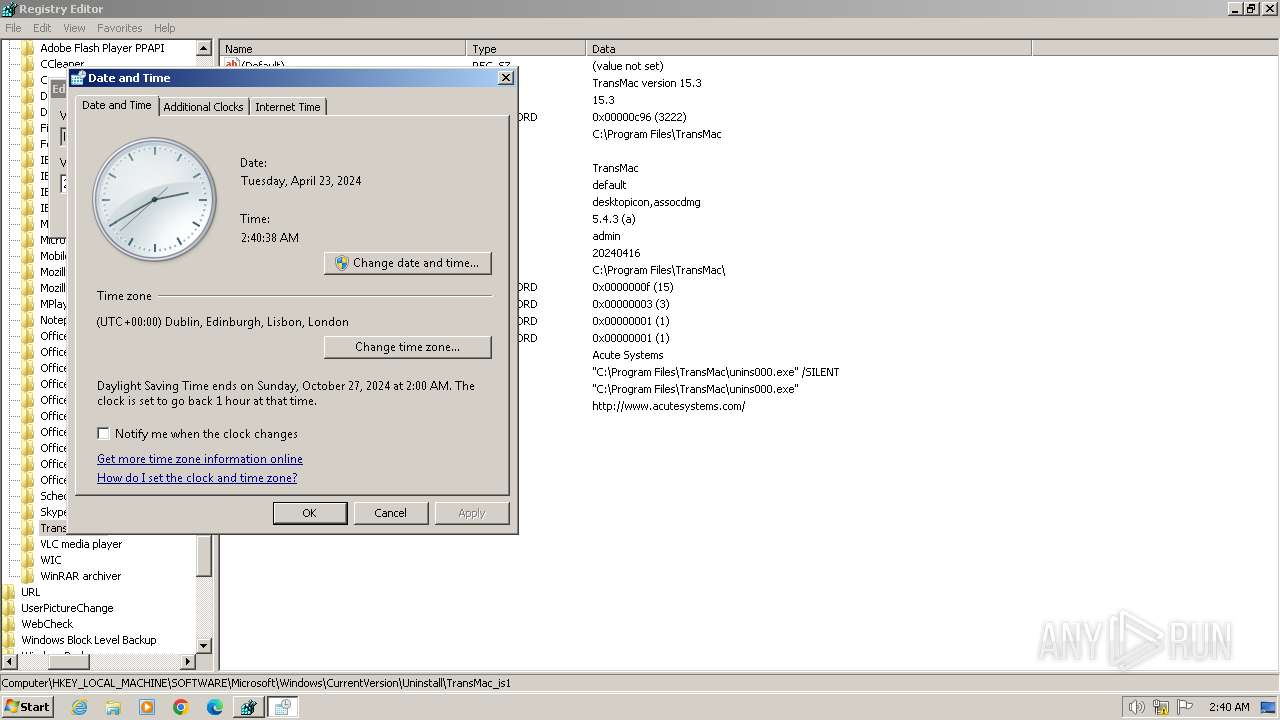Click the data value 'Acute Systems'
The height and width of the screenshot is (720, 1280).
(x=628, y=355)
